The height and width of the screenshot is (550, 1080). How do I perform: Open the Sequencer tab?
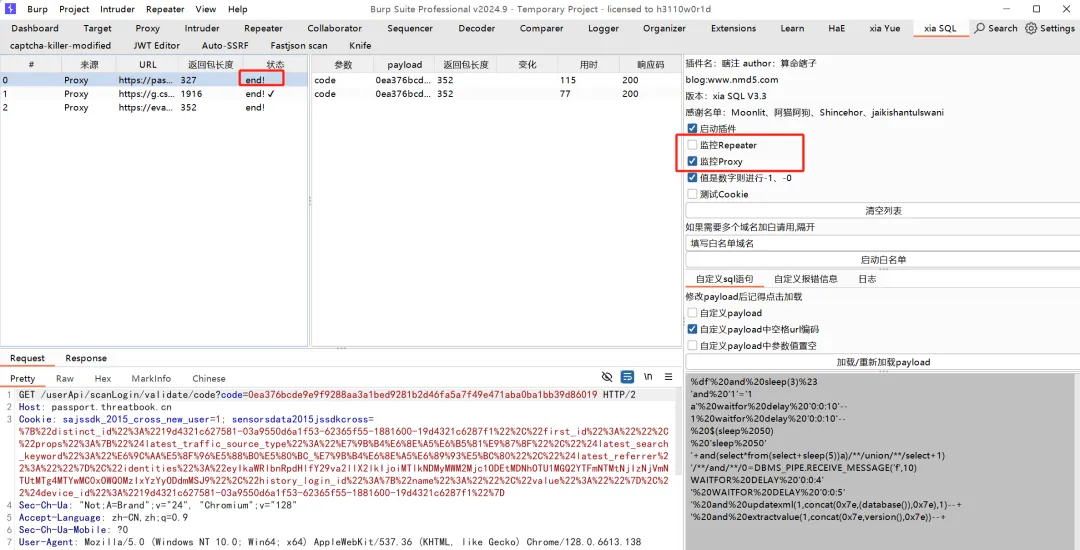(410, 28)
